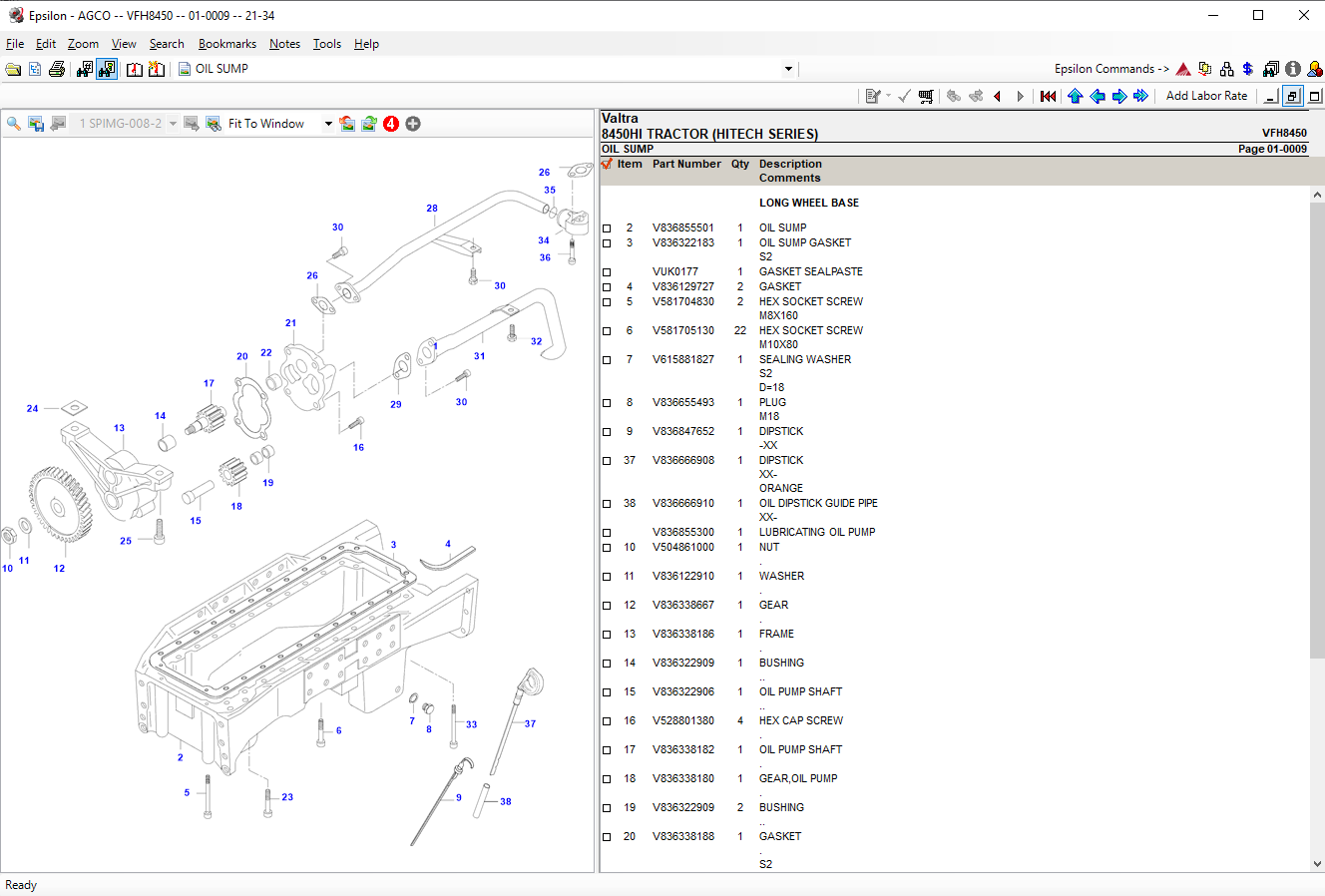Click the red double-left first page icon

[x=1048, y=96]
